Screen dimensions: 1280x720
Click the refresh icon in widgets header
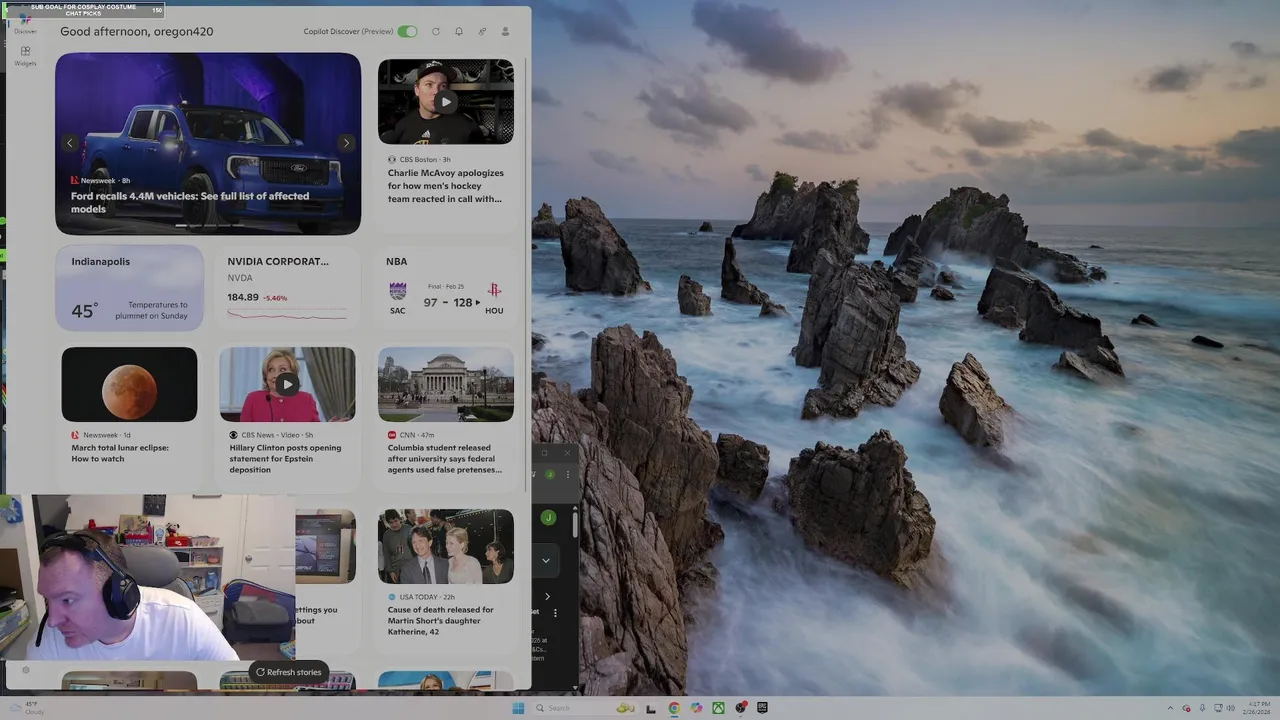click(436, 31)
